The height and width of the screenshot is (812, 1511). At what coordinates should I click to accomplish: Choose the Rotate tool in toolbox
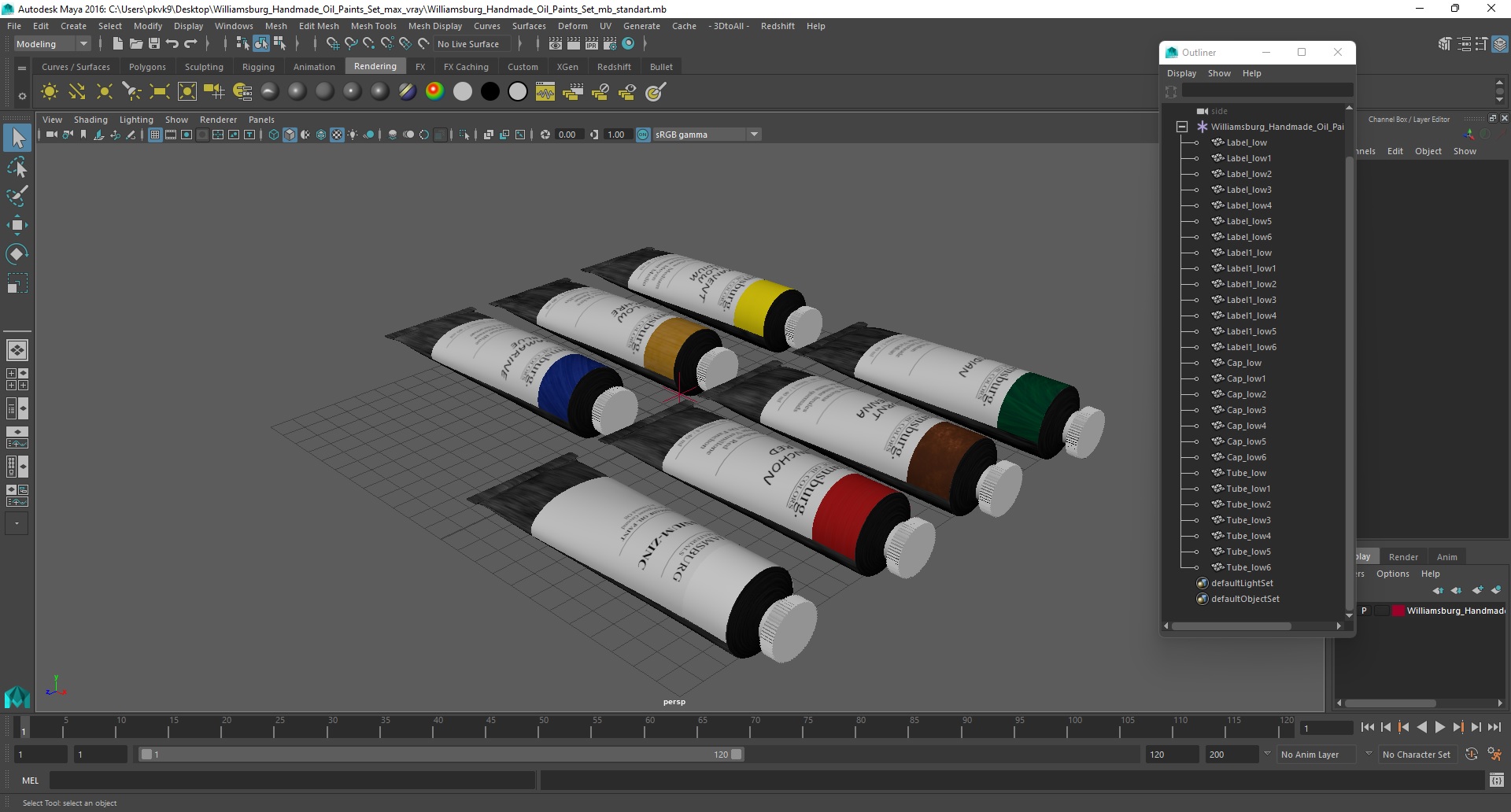coord(17,253)
